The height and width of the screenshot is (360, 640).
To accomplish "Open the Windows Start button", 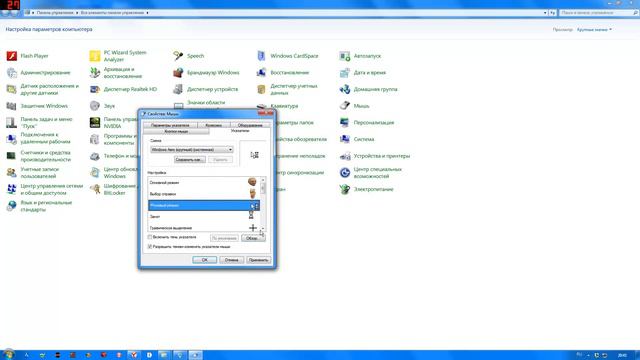I will point(8,355).
